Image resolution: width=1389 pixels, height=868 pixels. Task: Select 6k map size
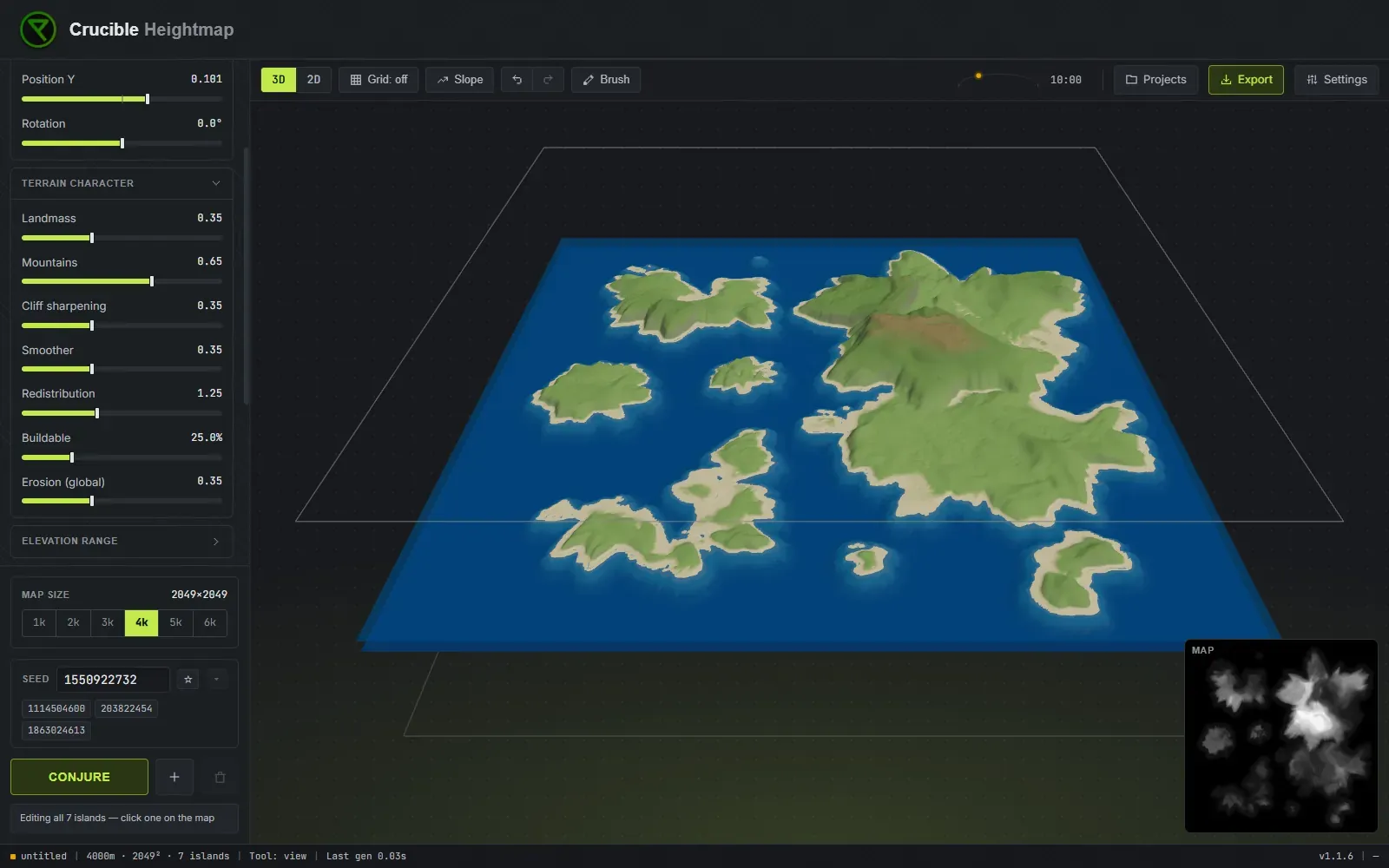pyautogui.click(x=210, y=622)
